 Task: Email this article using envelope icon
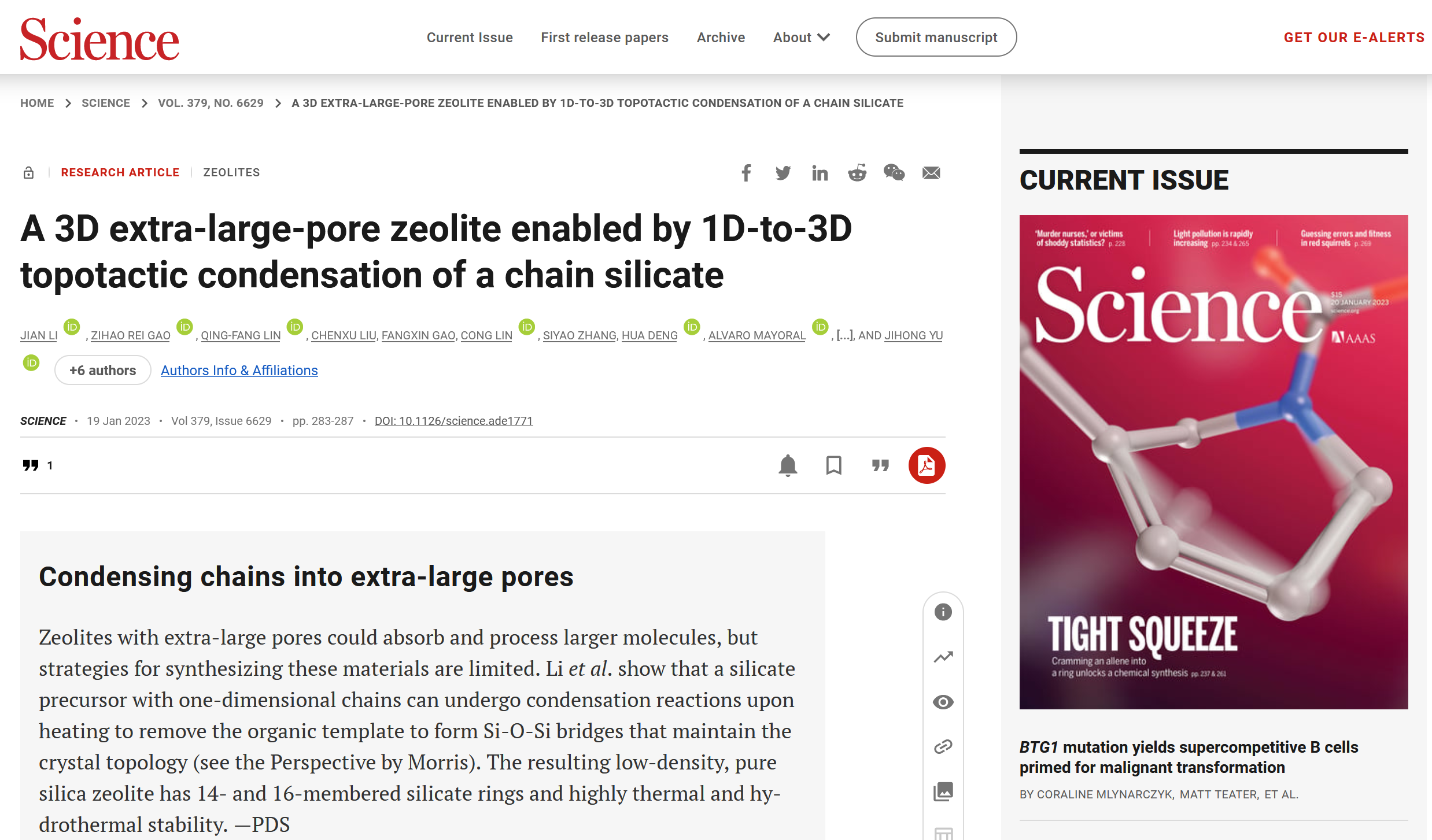tap(931, 173)
